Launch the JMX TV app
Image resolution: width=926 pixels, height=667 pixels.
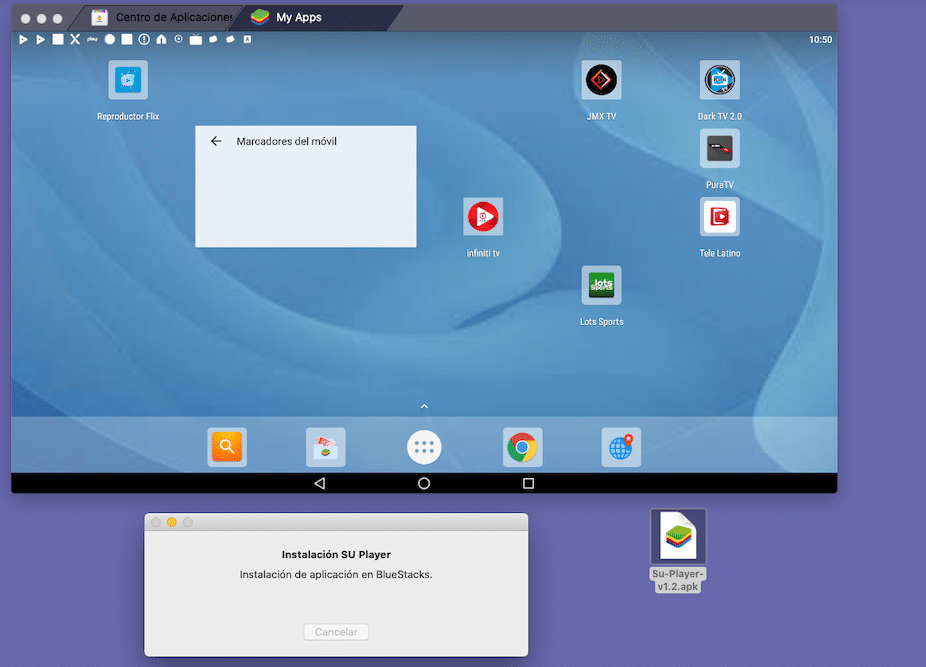click(x=601, y=79)
